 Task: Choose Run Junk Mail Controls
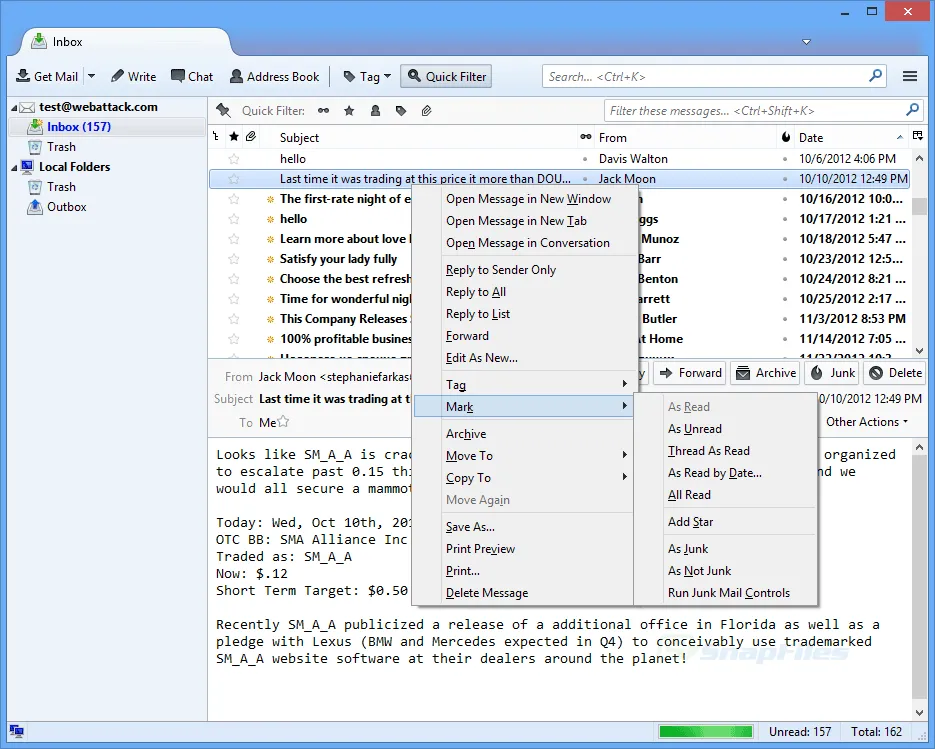pos(729,593)
